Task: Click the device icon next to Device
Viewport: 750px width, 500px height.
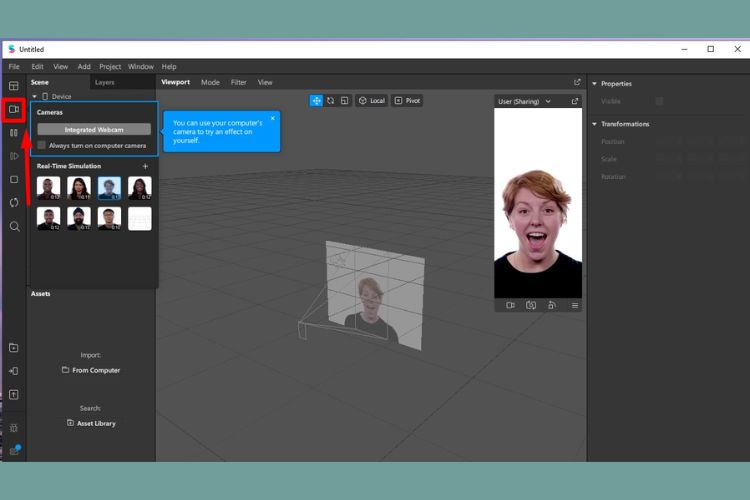Action: point(45,96)
